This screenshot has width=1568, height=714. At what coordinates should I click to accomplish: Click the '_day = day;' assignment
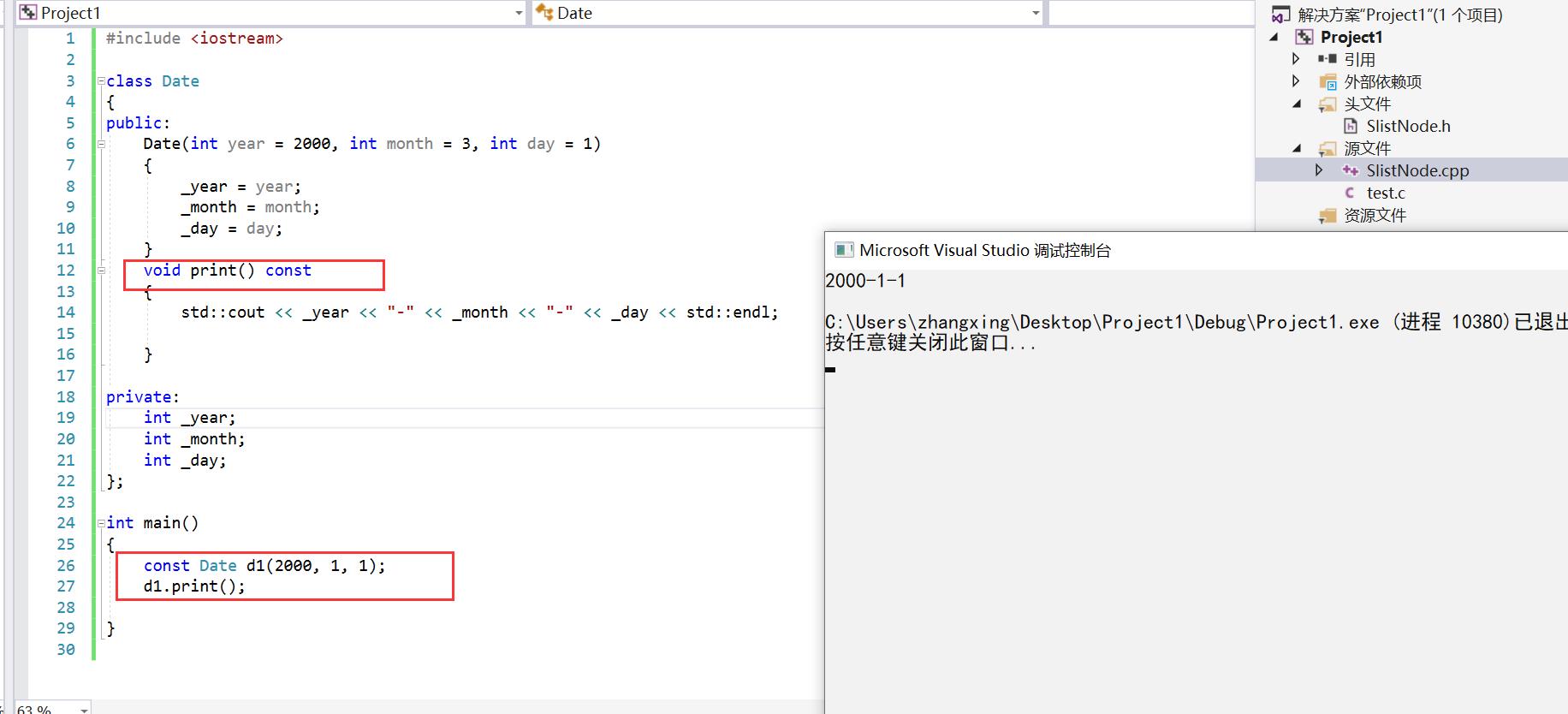[231, 229]
